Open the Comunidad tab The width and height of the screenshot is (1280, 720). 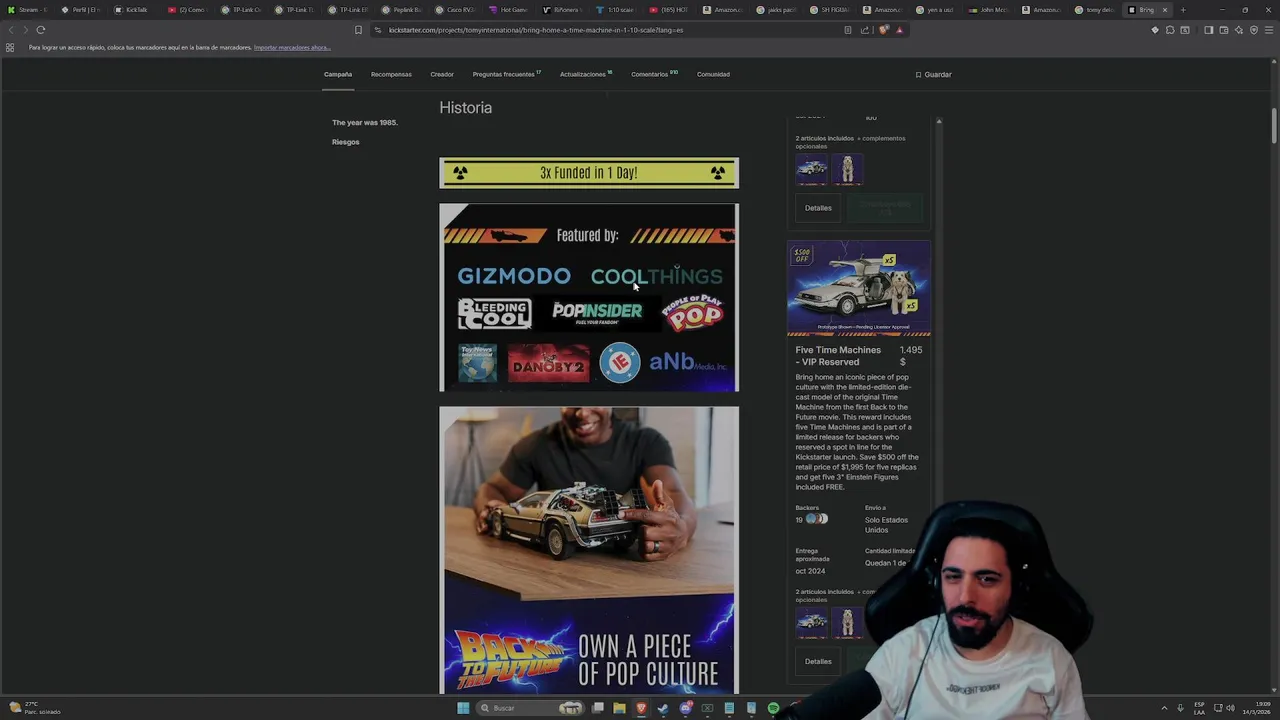(713, 74)
